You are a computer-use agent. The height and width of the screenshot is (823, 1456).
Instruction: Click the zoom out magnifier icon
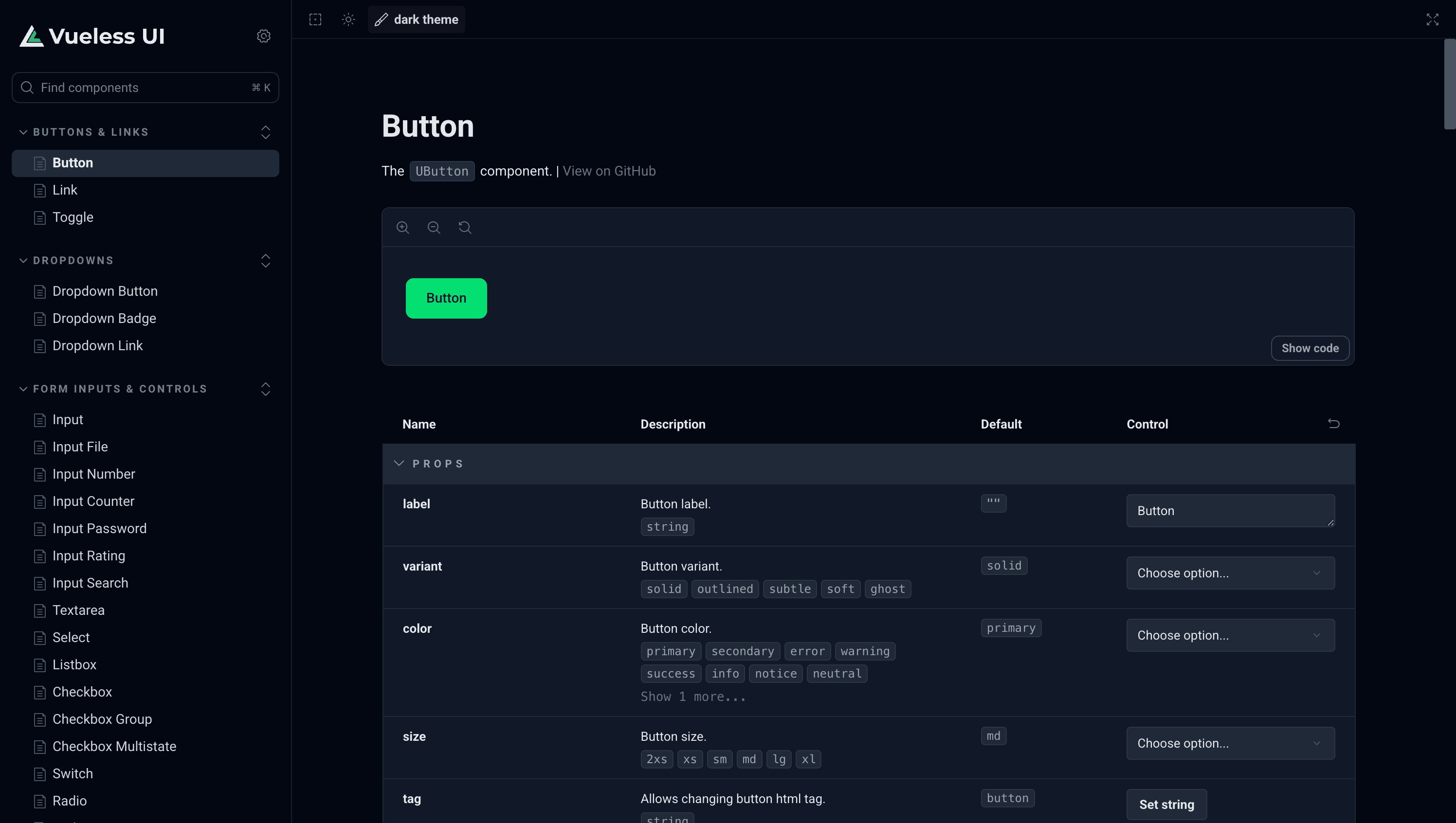coord(434,227)
